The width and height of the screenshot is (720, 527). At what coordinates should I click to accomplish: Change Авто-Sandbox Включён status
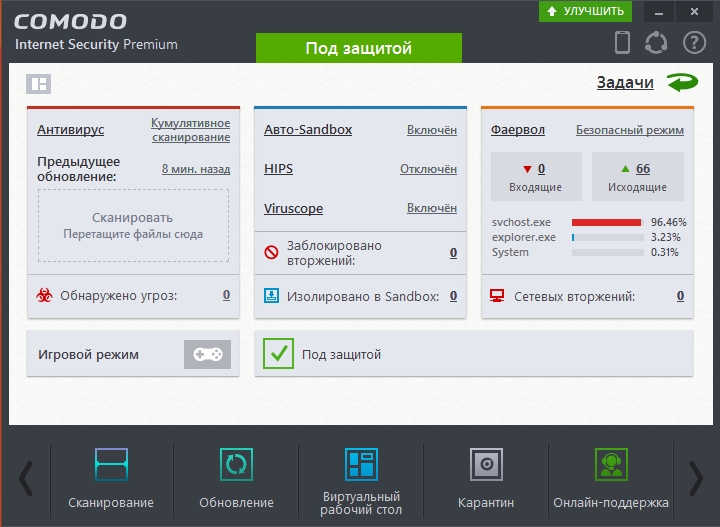(432, 130)
